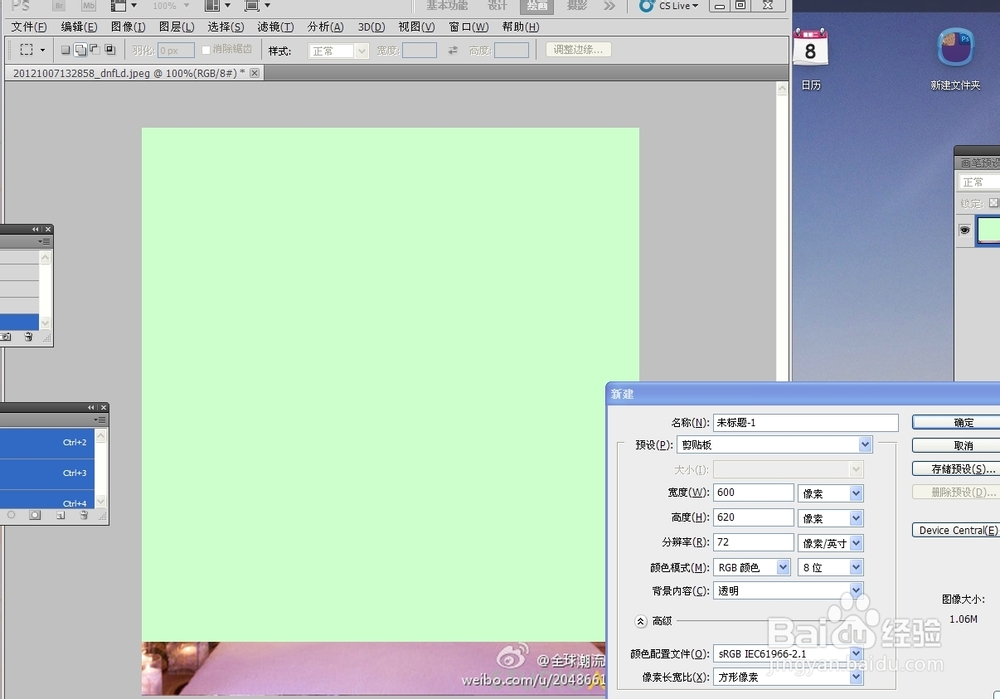Collapse the Advanced section expander
Viewport: 1000px width, 699px height.
click(x=641, y=621)
